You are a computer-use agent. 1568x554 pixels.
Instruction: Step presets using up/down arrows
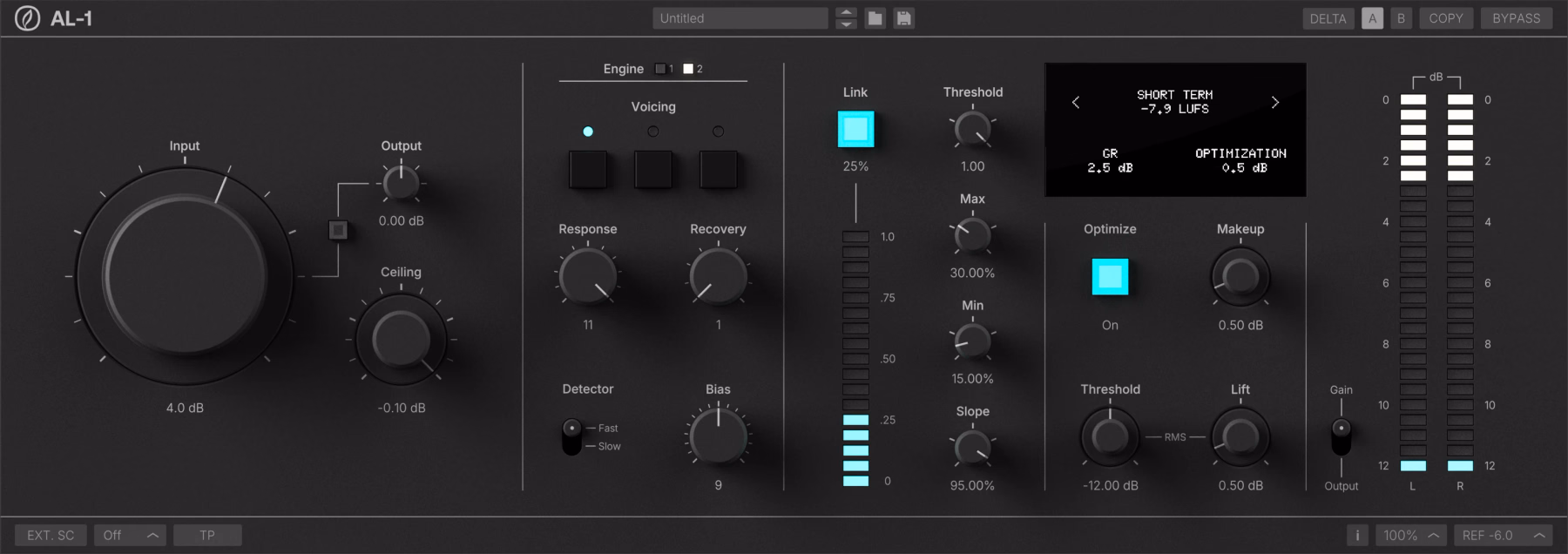pos(846,18)
